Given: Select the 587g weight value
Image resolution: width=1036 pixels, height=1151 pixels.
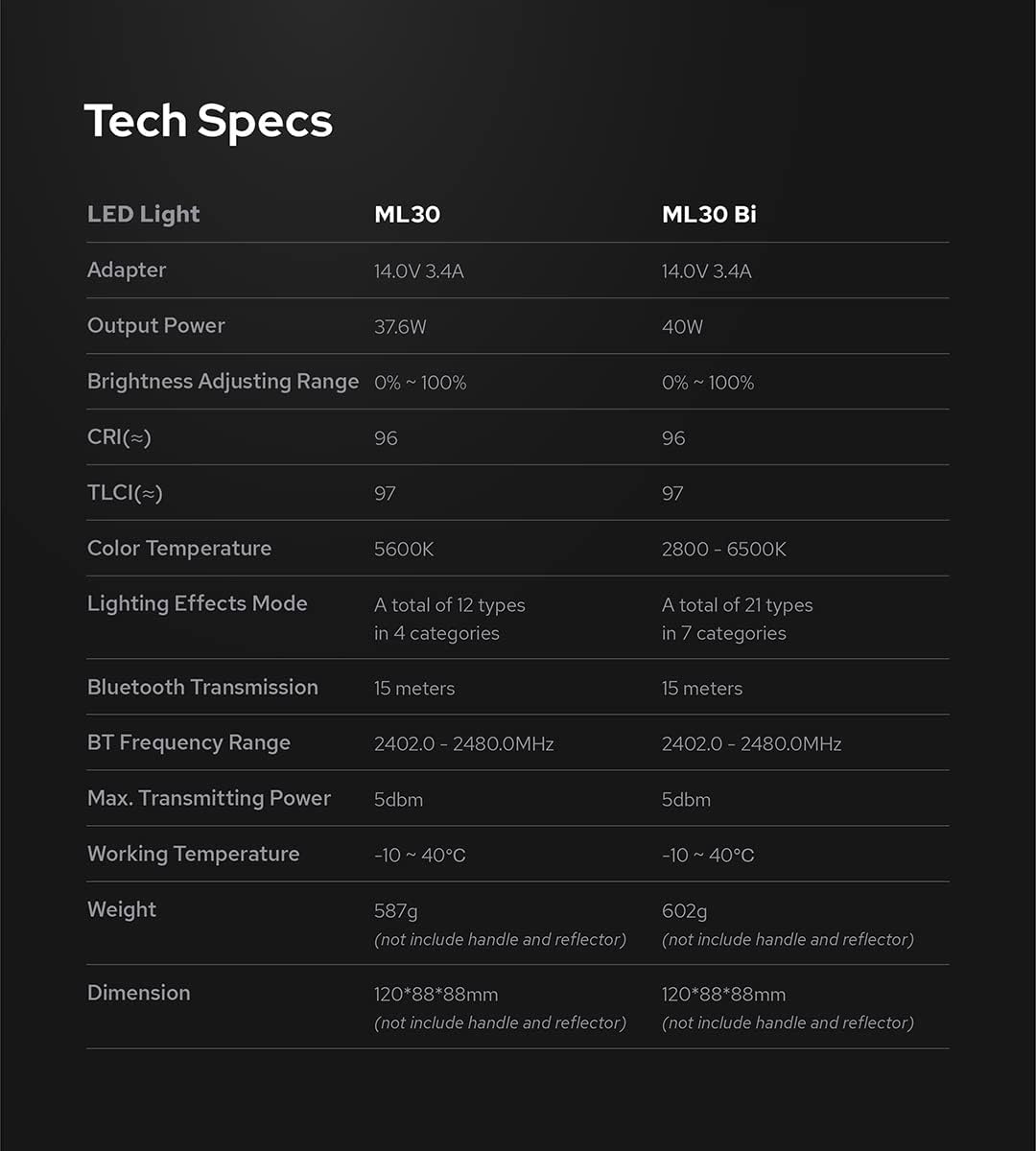Looking at the screenshot, I should [x=395, y=911].
